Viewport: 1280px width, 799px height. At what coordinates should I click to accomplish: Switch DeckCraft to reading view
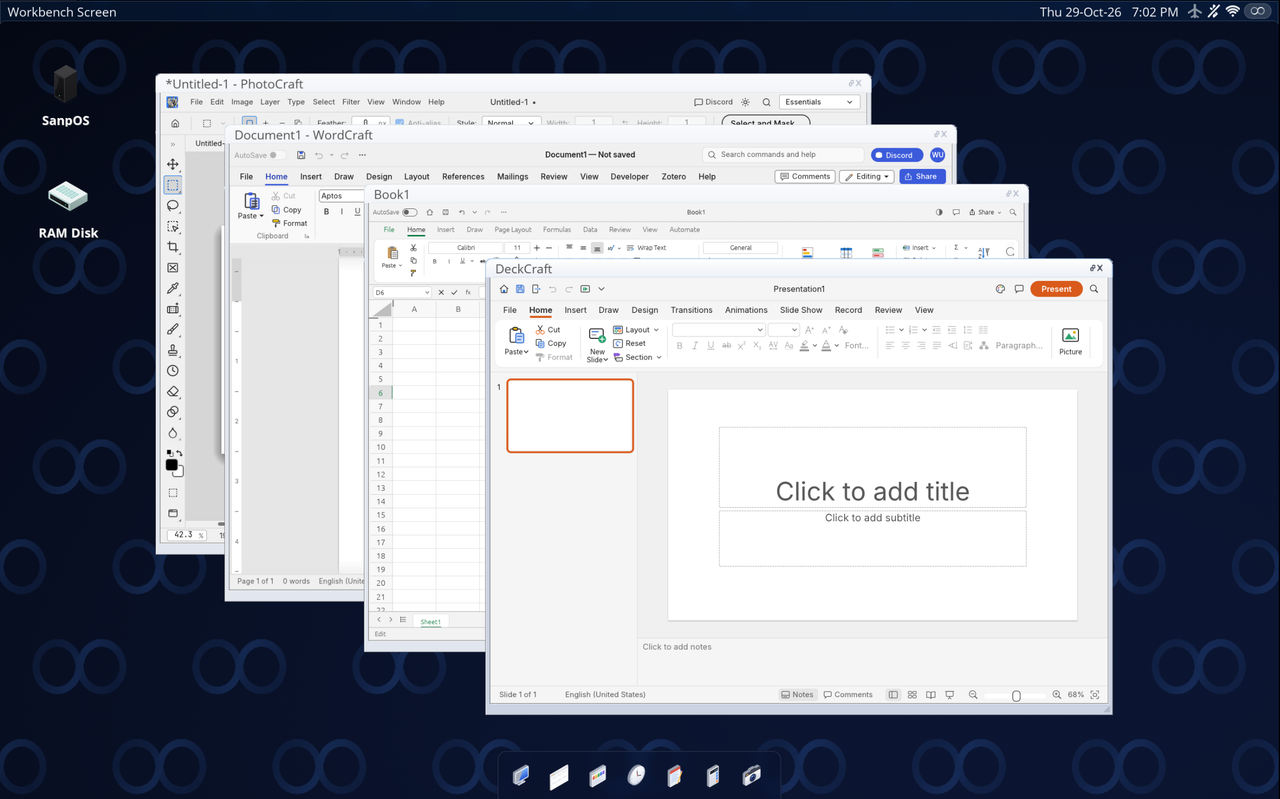click(931, 695)
